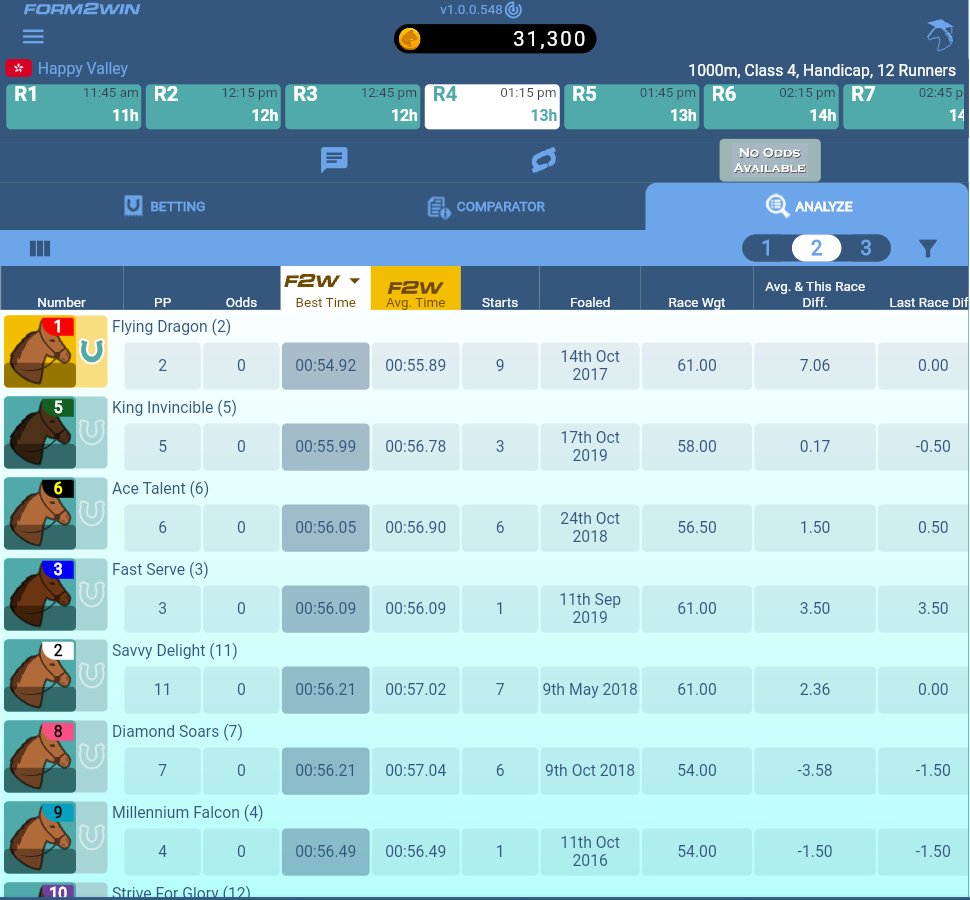Open the filter funnel icon
Screen dimensions: 970x900
[928, 249]
